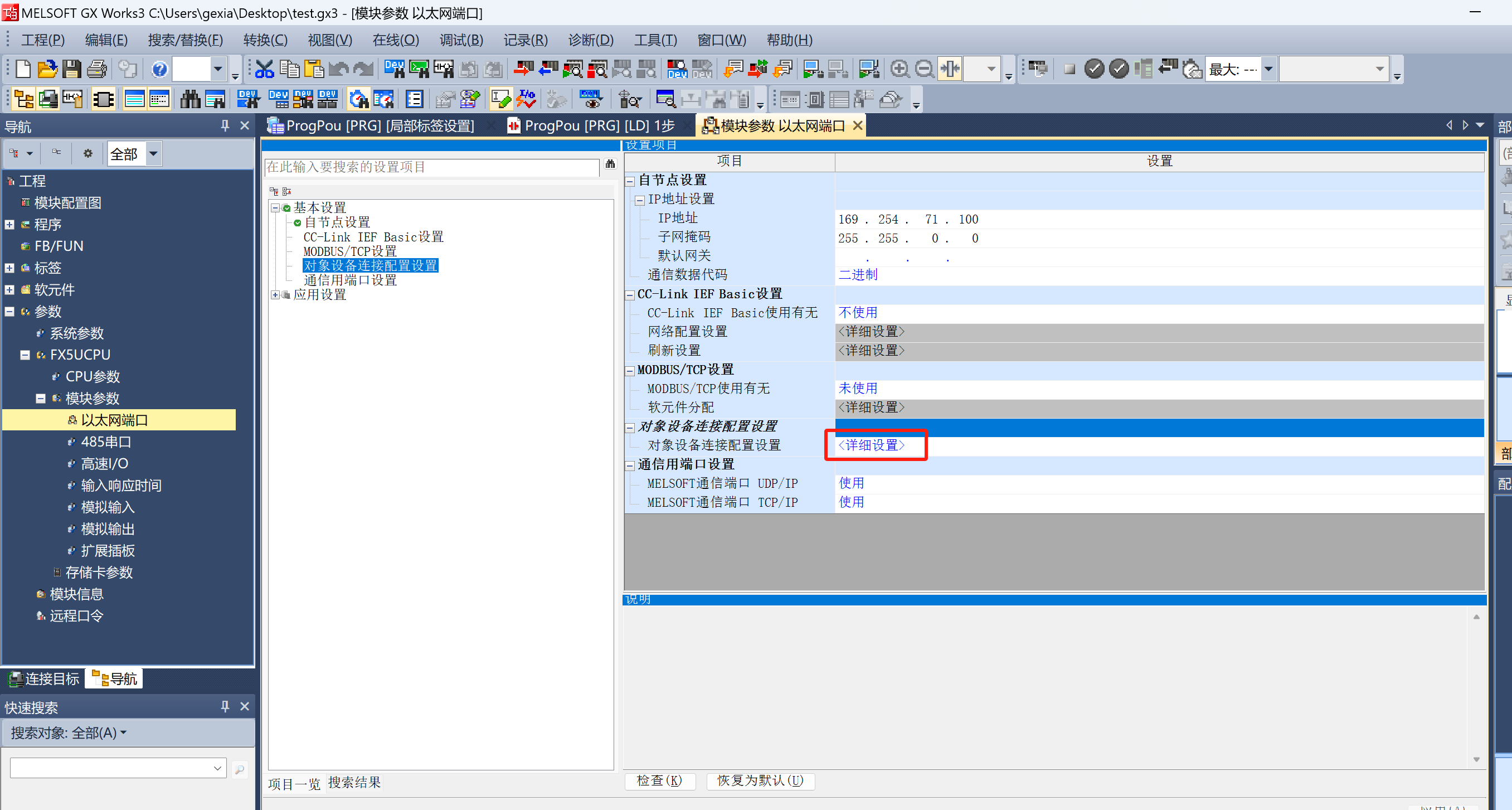Image resolution: width=1512 pixels, height=810 pixels.
Task: Open the 工具(T) menu
Action: pyautogui.click(x=655, y=40)
